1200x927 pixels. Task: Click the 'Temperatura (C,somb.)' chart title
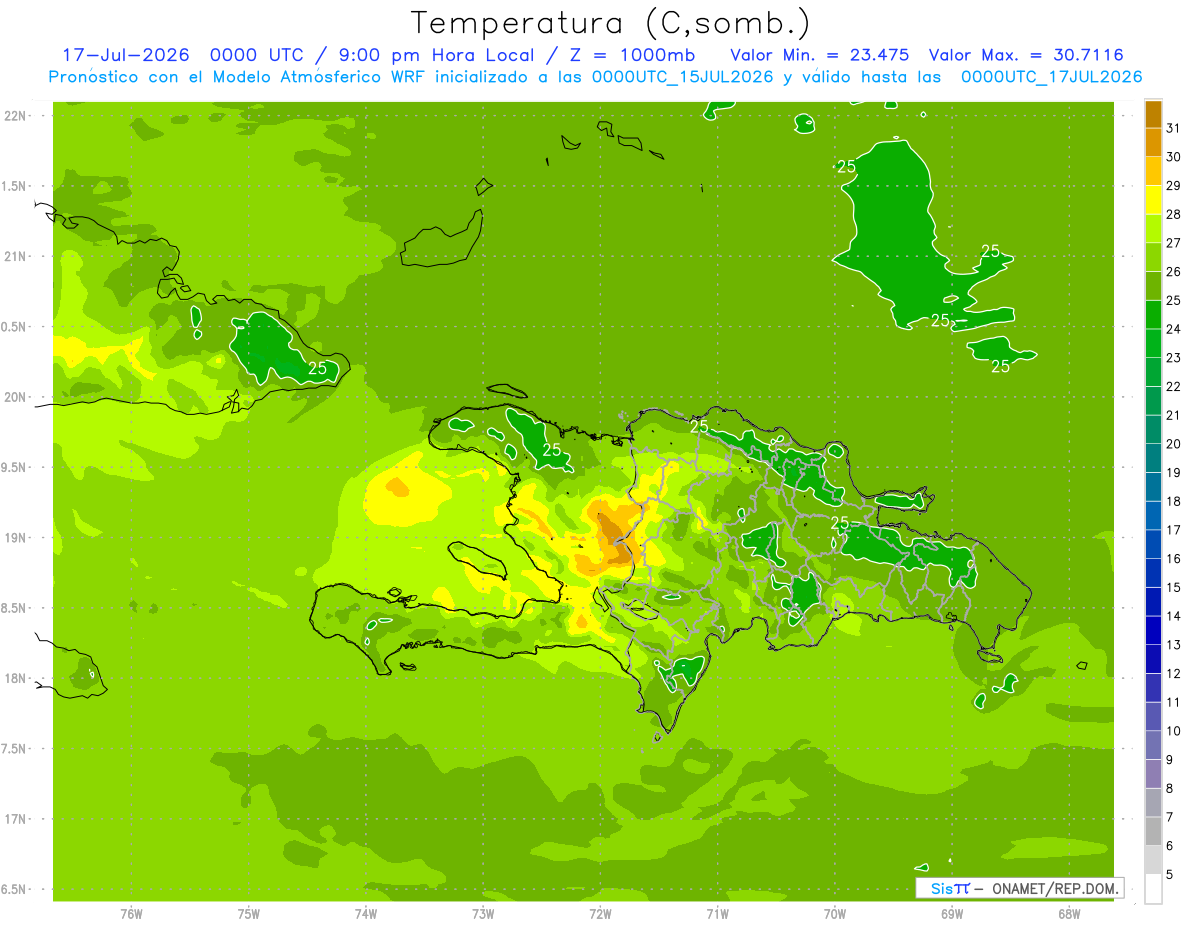click(610, 22)
